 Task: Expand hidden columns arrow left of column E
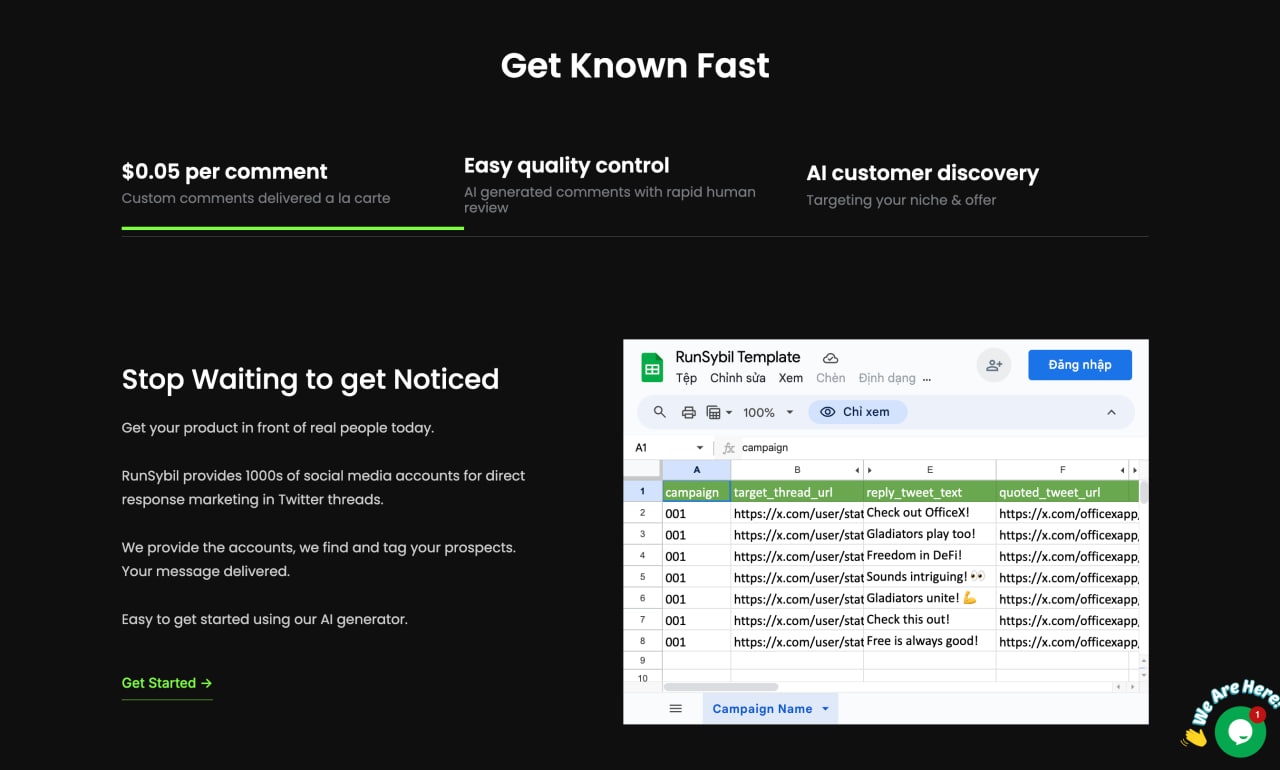(870, 470)
